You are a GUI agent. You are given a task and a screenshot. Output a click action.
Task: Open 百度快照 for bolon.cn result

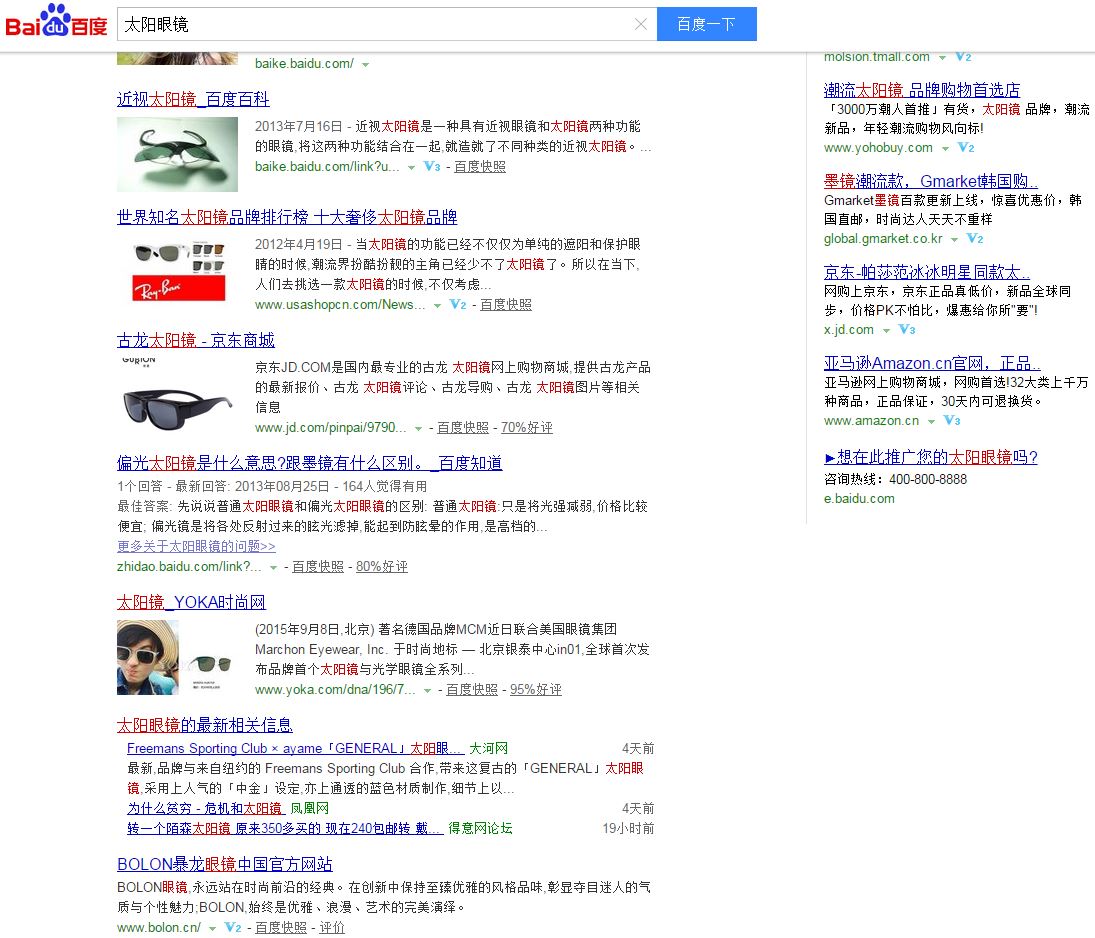(x=281, y=928)
